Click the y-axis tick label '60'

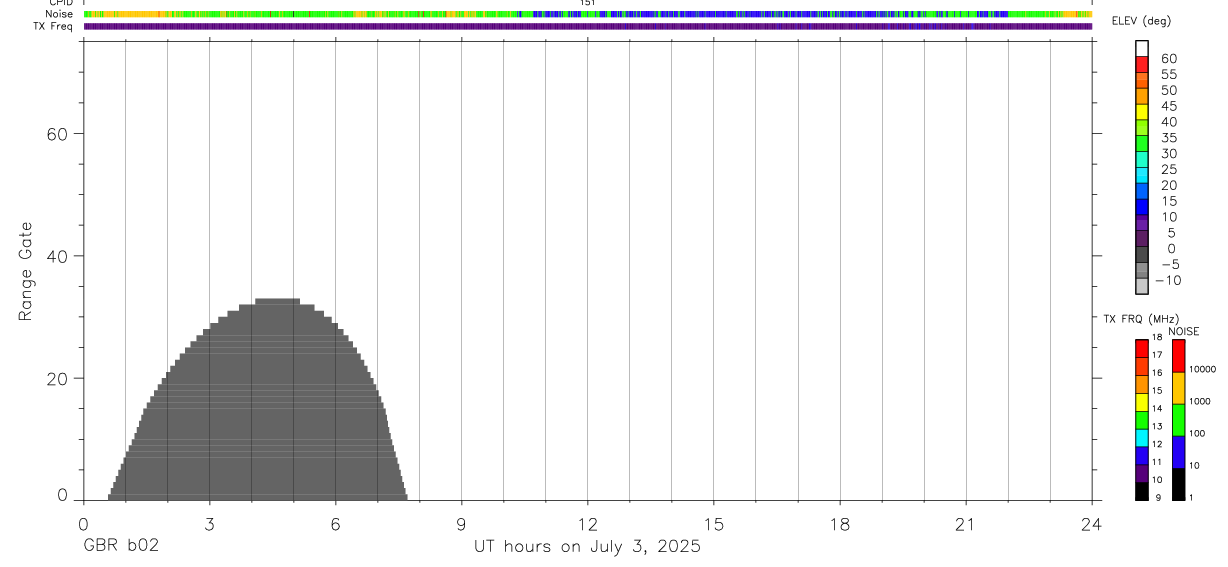(57, 134)
